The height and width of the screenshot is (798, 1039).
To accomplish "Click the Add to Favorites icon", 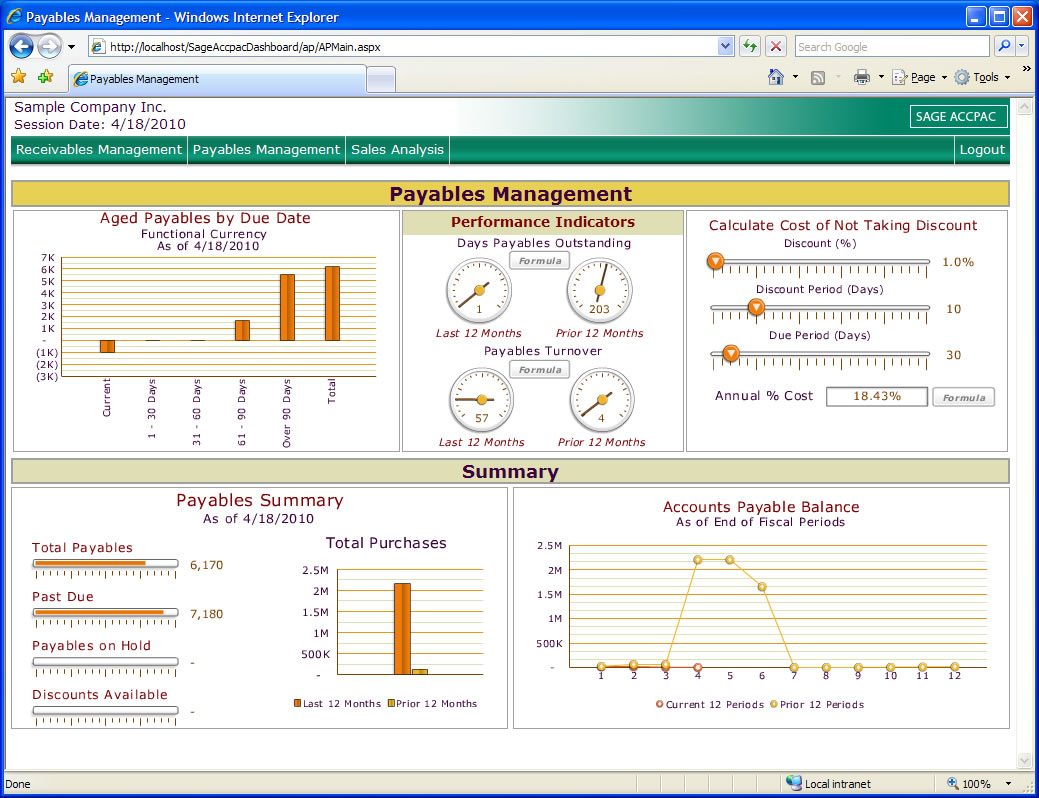I will point(45,77).
